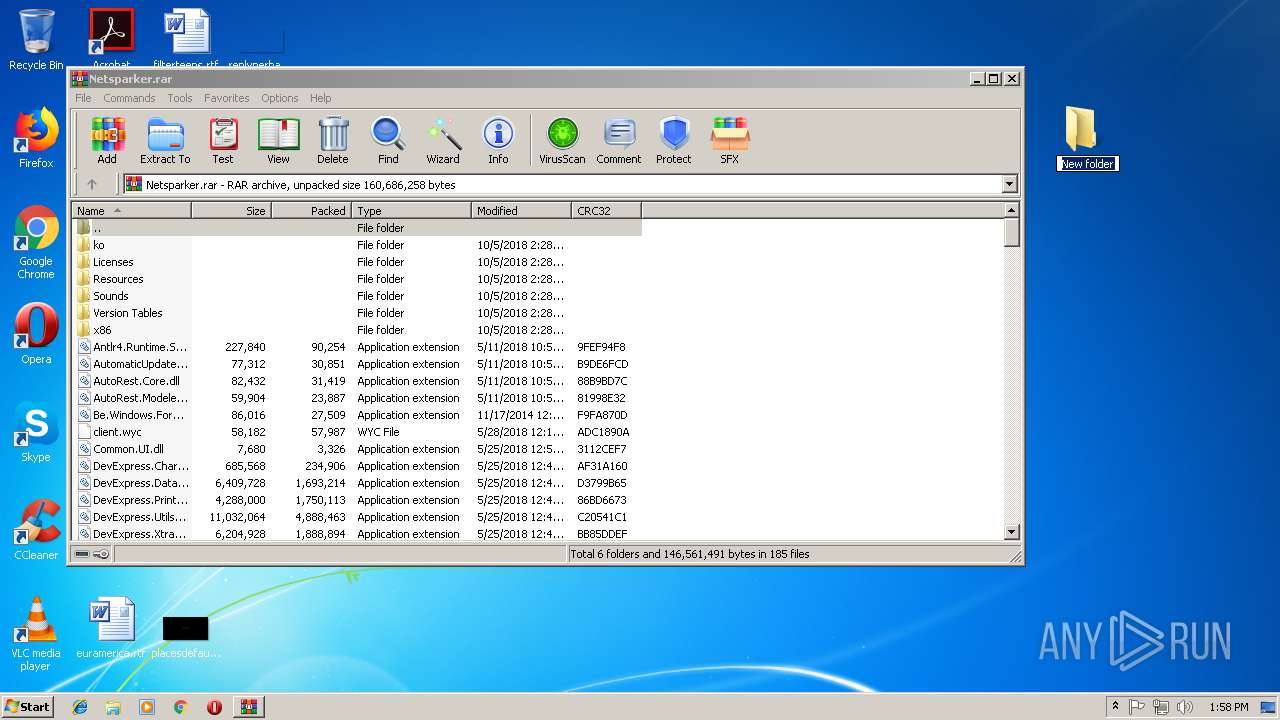Click the WinRAR taskbar button
1280x720 pixels.
click(x=249, y=707)
